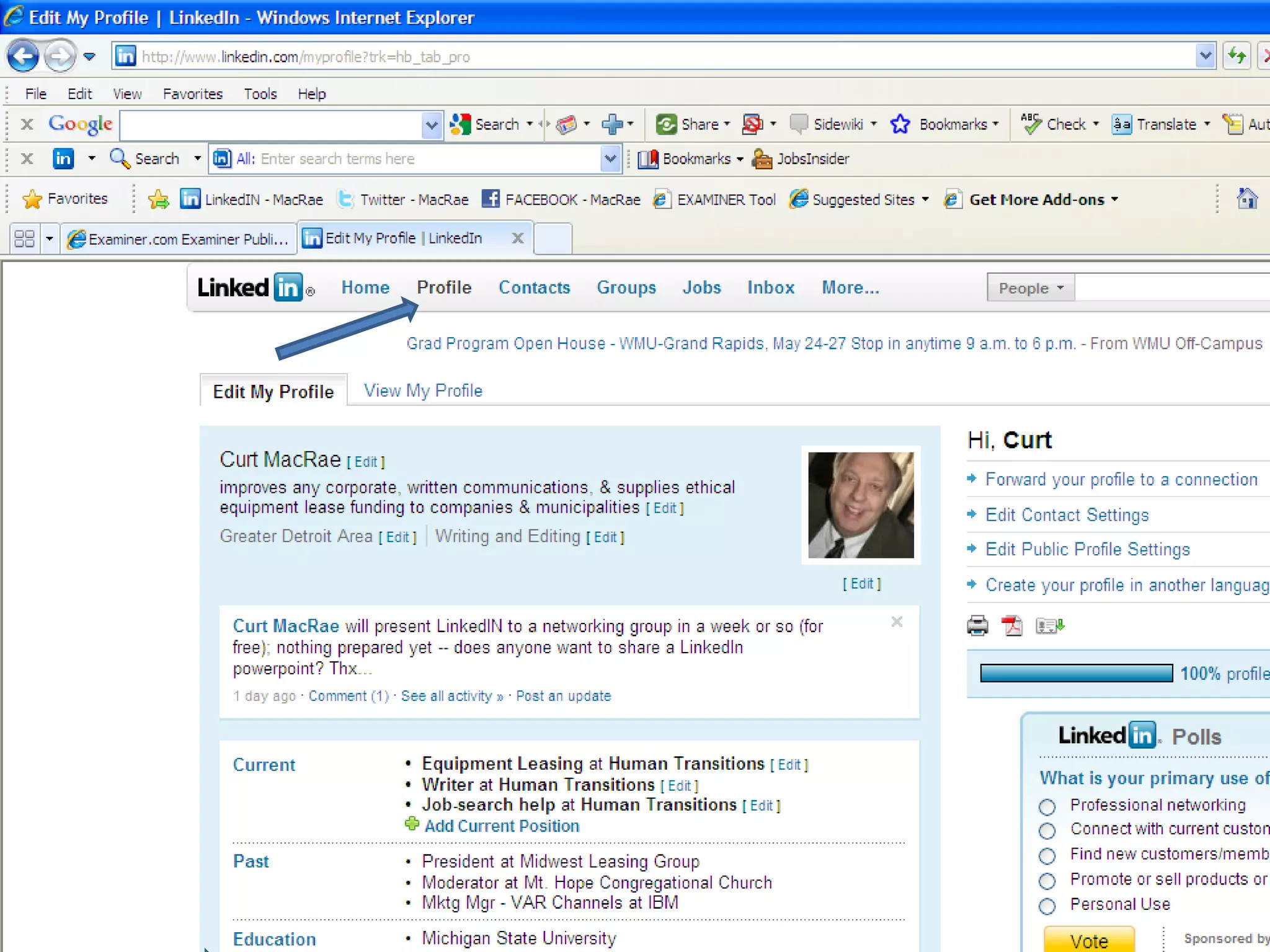This screenshot has width=1270, height=952.
Task: Click the popup blocker icon
Action: point(752,124)
